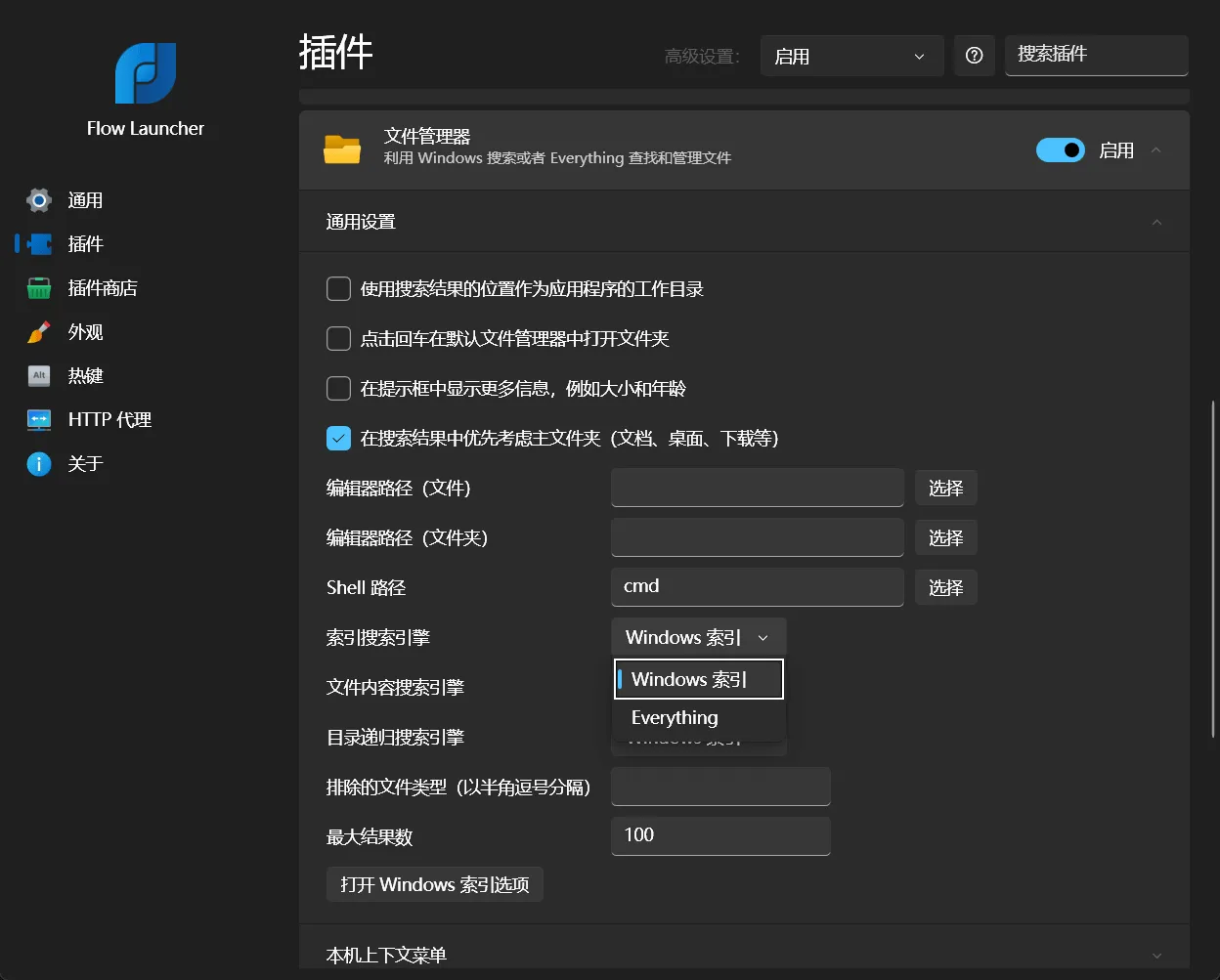Click the plugin description mentioning Everything

coord(557,158)
